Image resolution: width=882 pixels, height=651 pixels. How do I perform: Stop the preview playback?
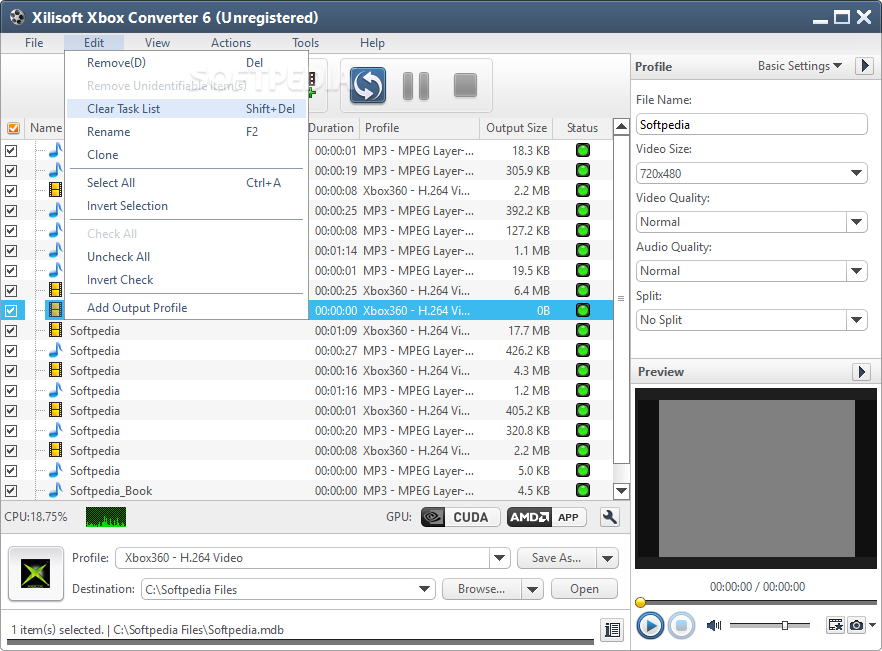(681, 625)
